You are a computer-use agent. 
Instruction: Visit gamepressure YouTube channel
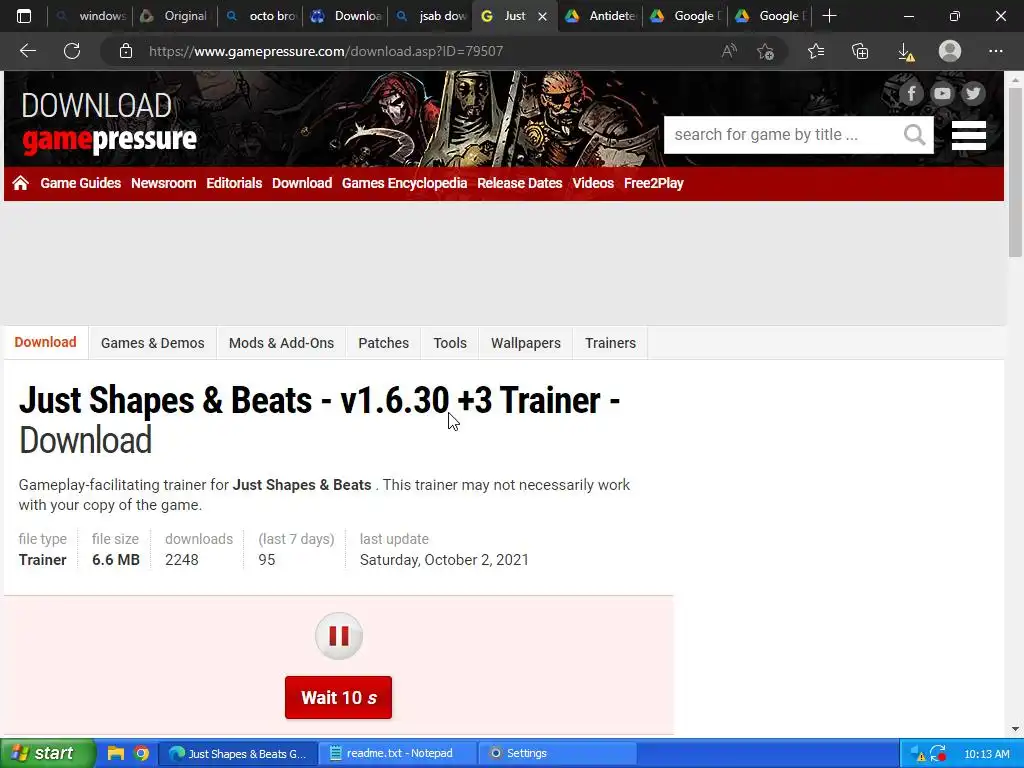pyautogui.click(x=942, y=93)
